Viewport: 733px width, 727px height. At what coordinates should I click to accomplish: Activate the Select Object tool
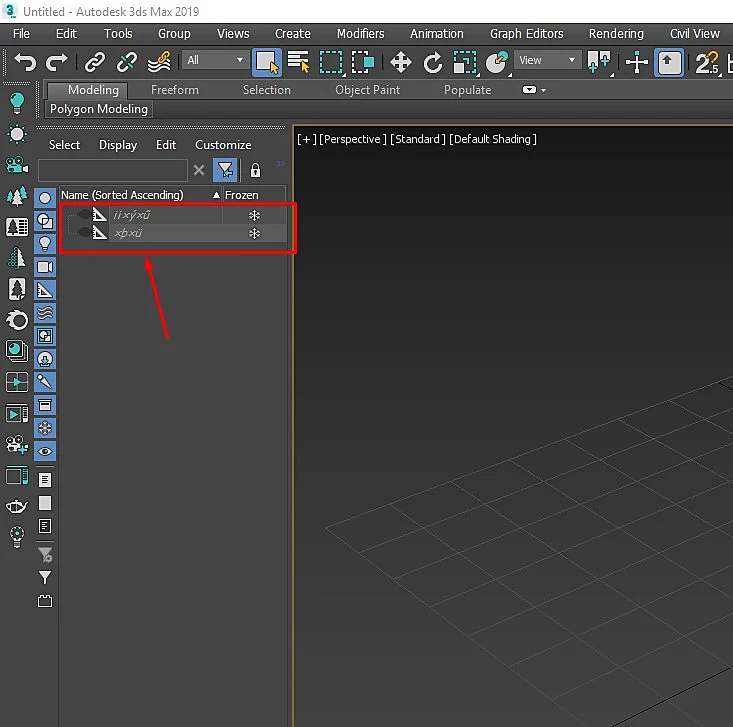coord(267,62)
